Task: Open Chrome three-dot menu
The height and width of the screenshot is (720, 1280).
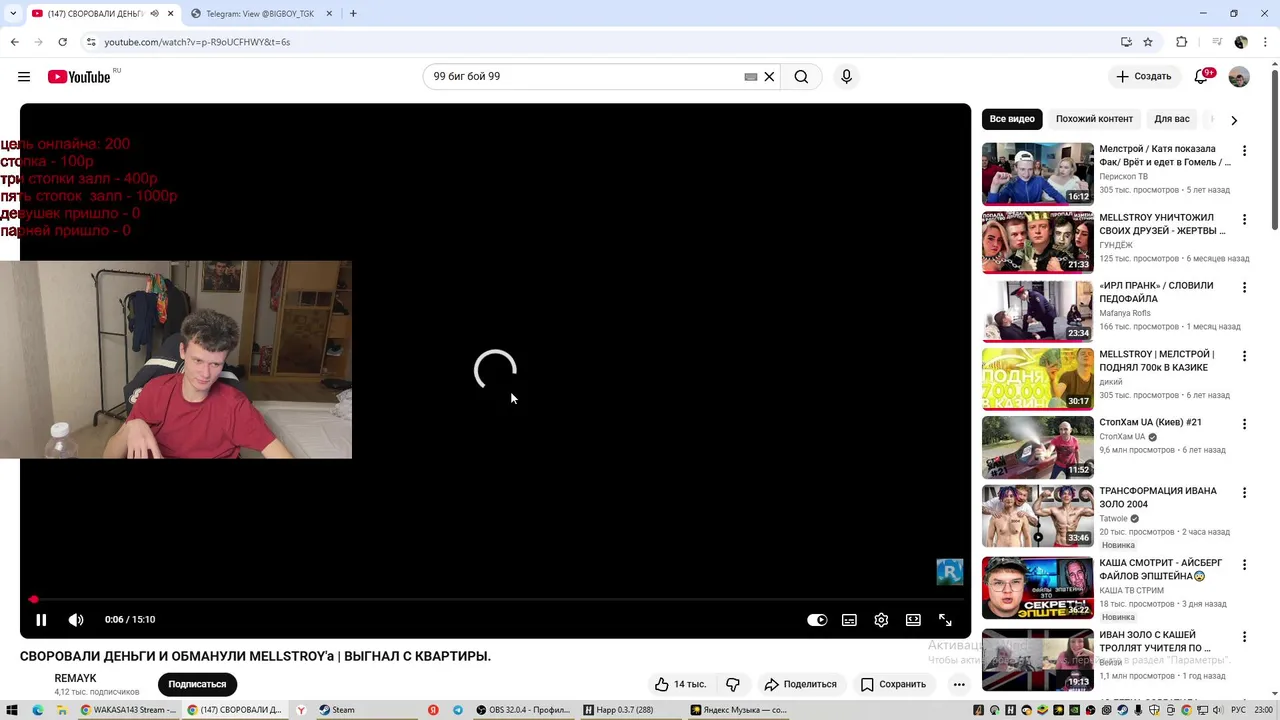Action: point(1265,42)
